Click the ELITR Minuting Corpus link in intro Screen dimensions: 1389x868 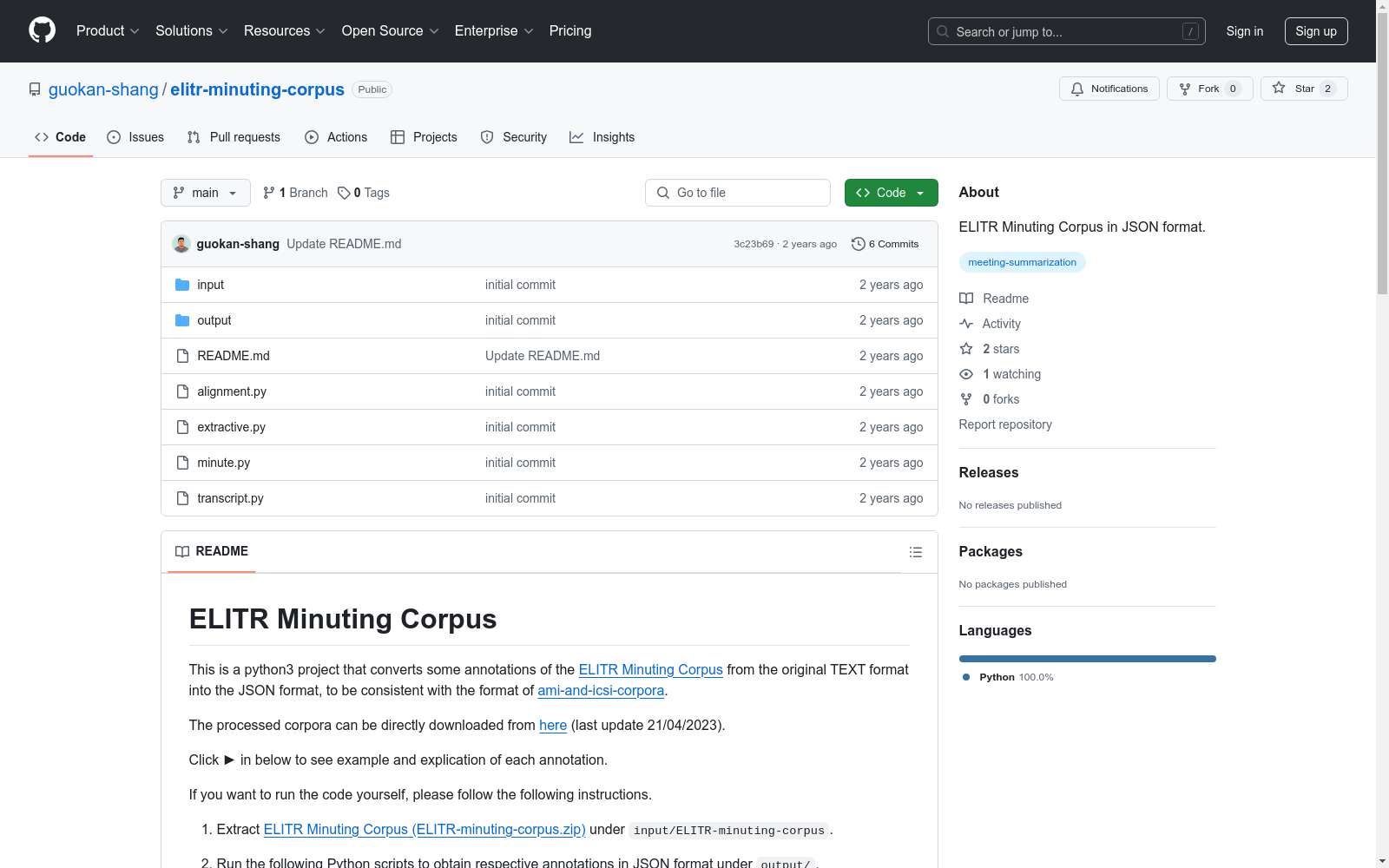coord(651,670)
